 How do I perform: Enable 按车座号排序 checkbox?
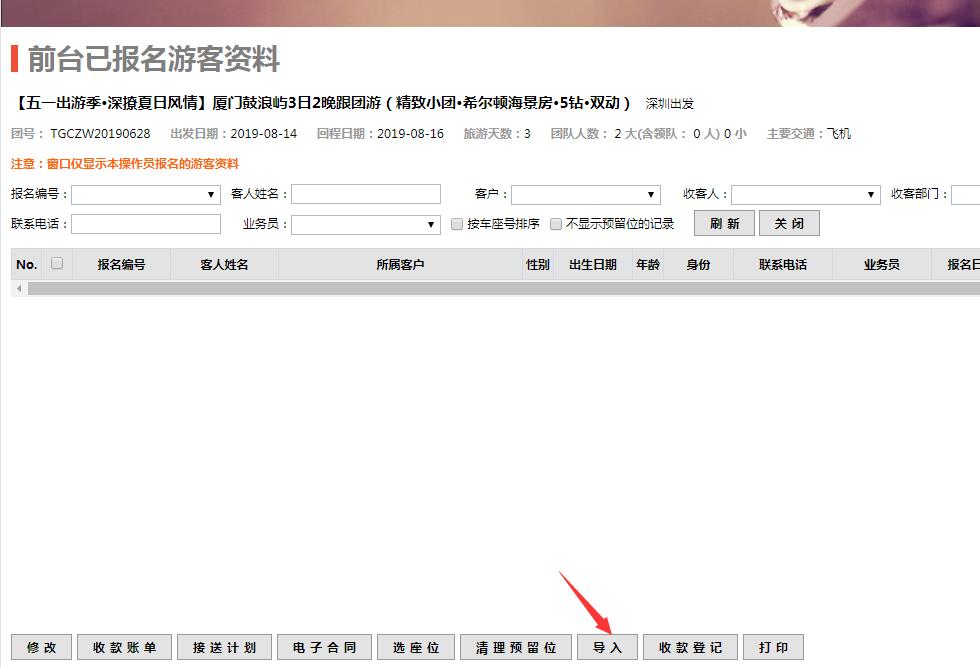(457, 224)
